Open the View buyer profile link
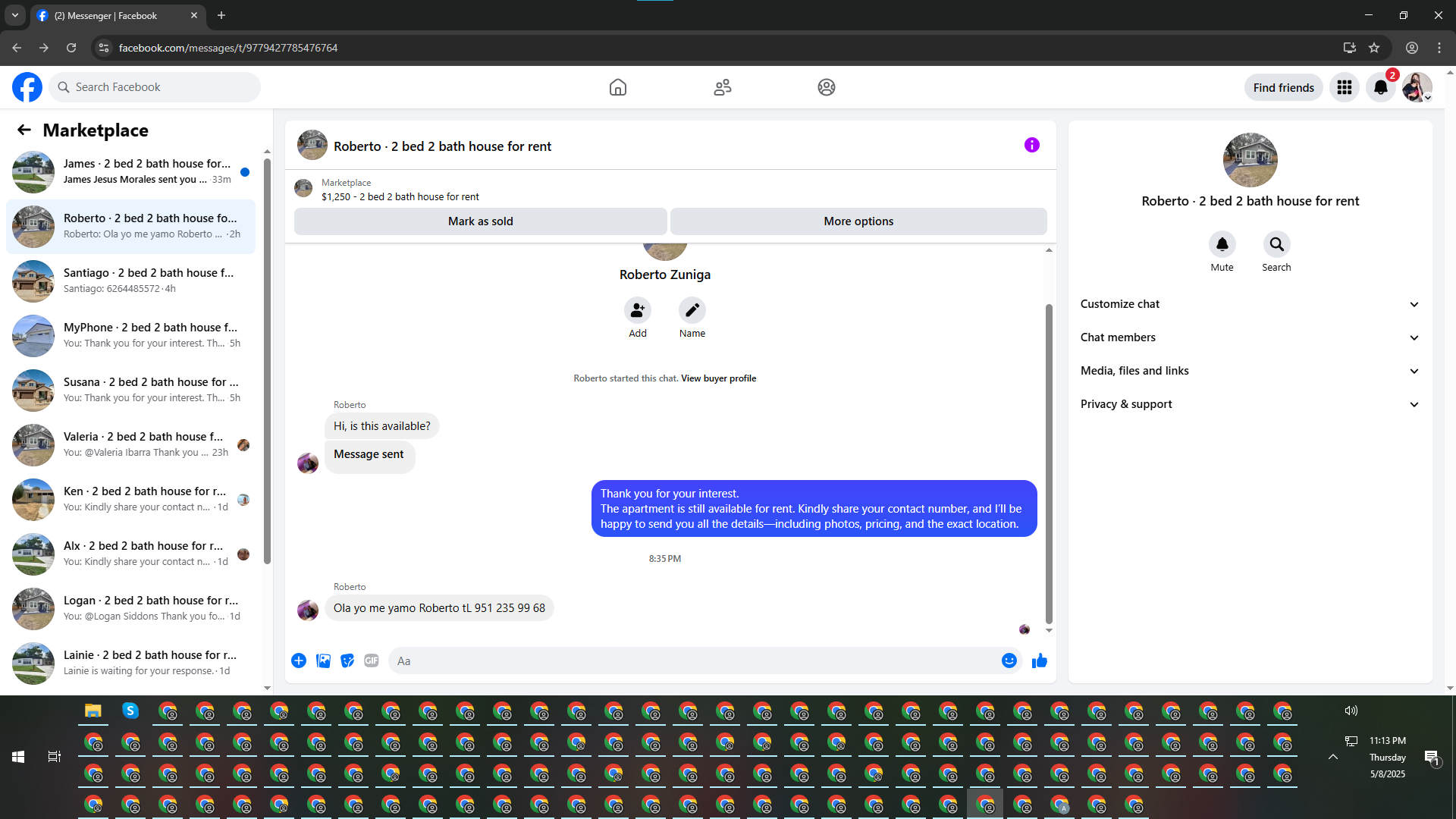Viewport: 1456px width, 819px height. (x=718, y=378)
